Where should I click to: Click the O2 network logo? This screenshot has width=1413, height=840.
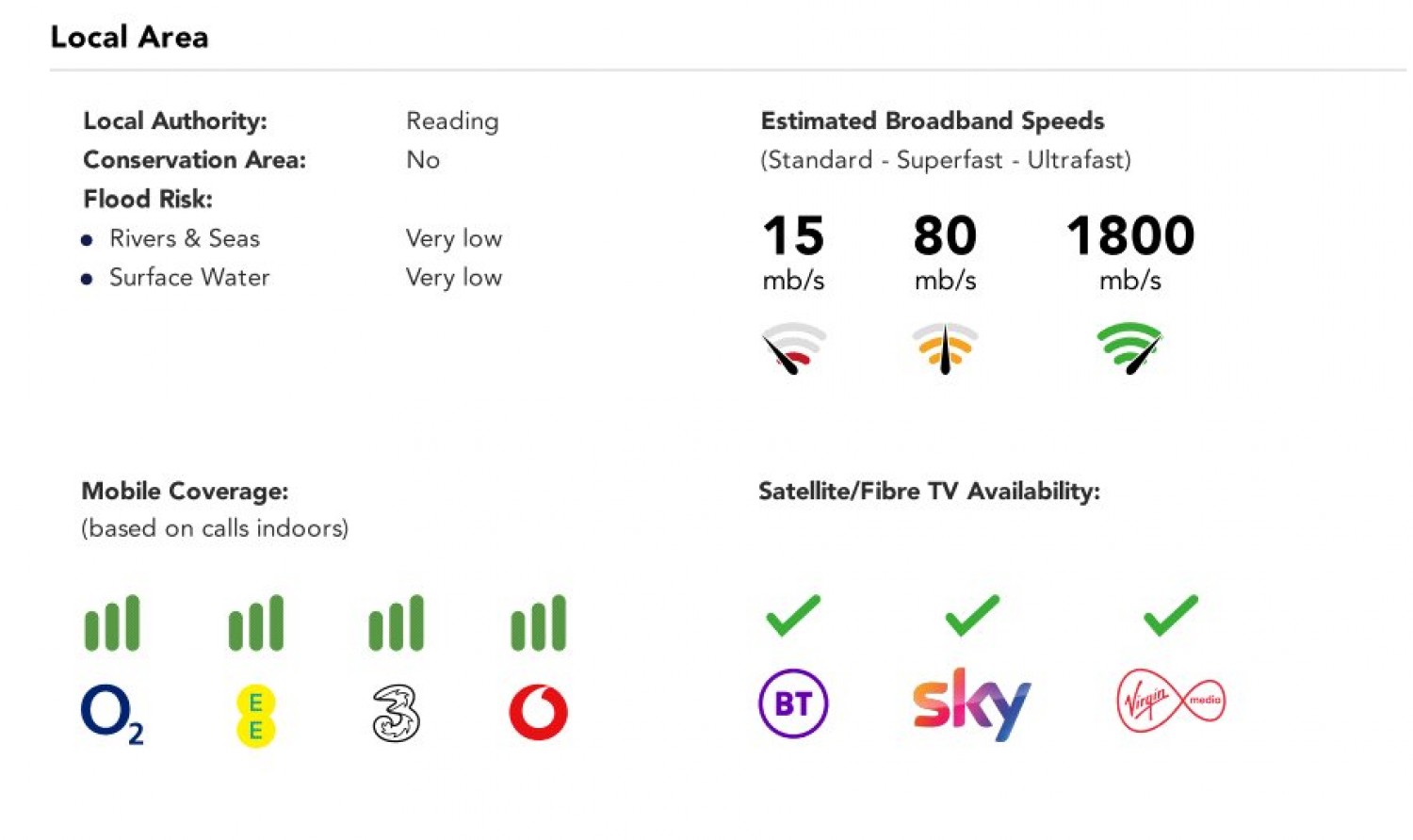pyautogui.click(x=111, y=713)
